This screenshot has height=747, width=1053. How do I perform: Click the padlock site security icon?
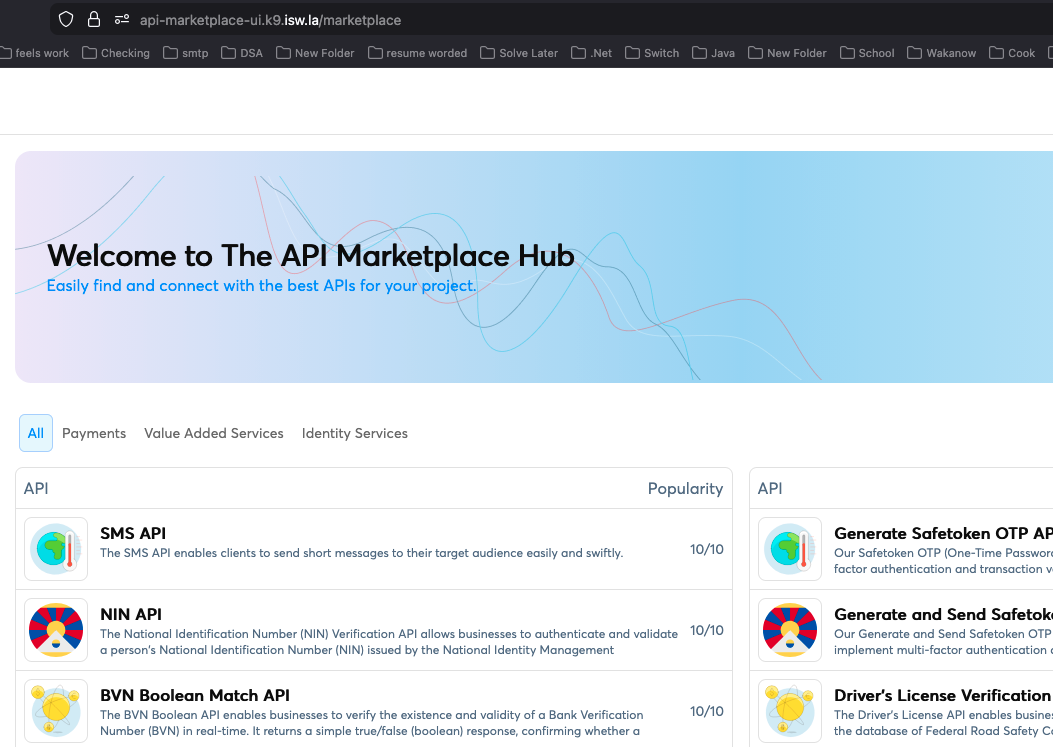[94, 19]
